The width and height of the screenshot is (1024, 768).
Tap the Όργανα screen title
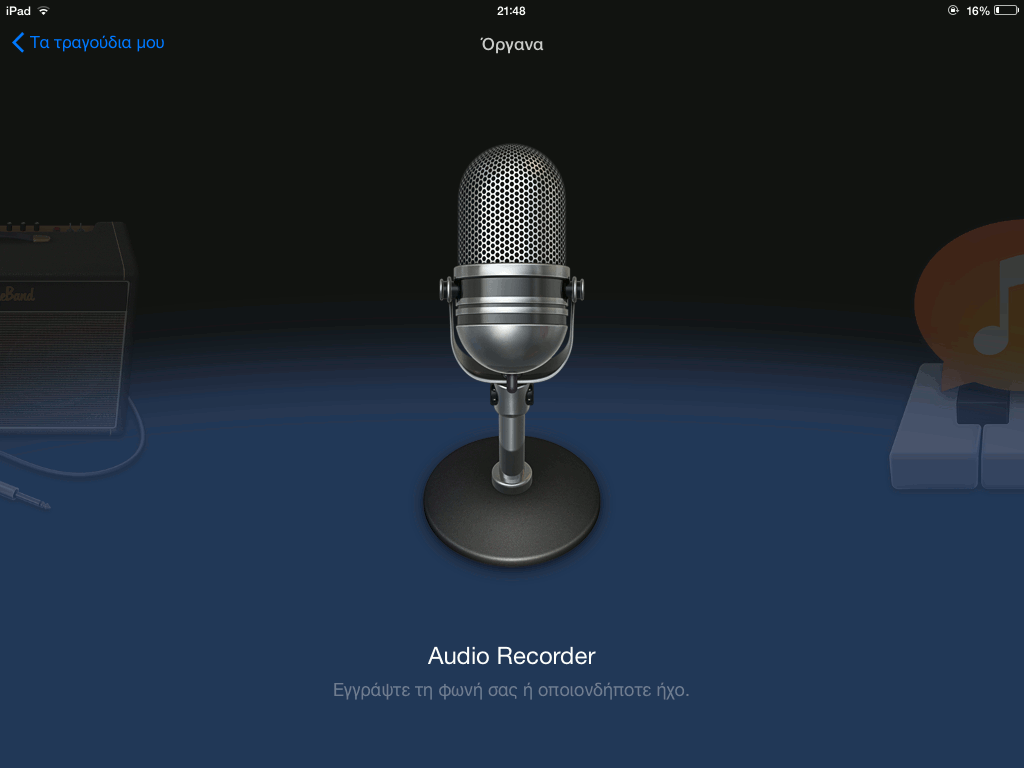point(511,44)
